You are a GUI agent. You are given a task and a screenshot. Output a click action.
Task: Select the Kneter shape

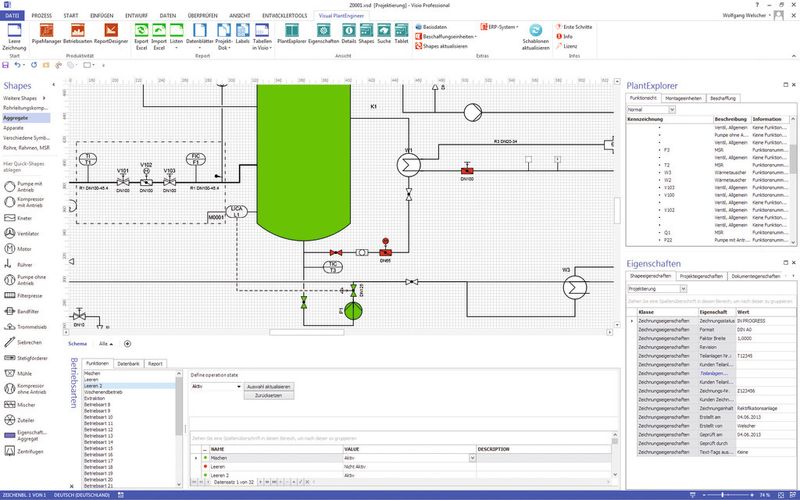[x=18, y=218]
